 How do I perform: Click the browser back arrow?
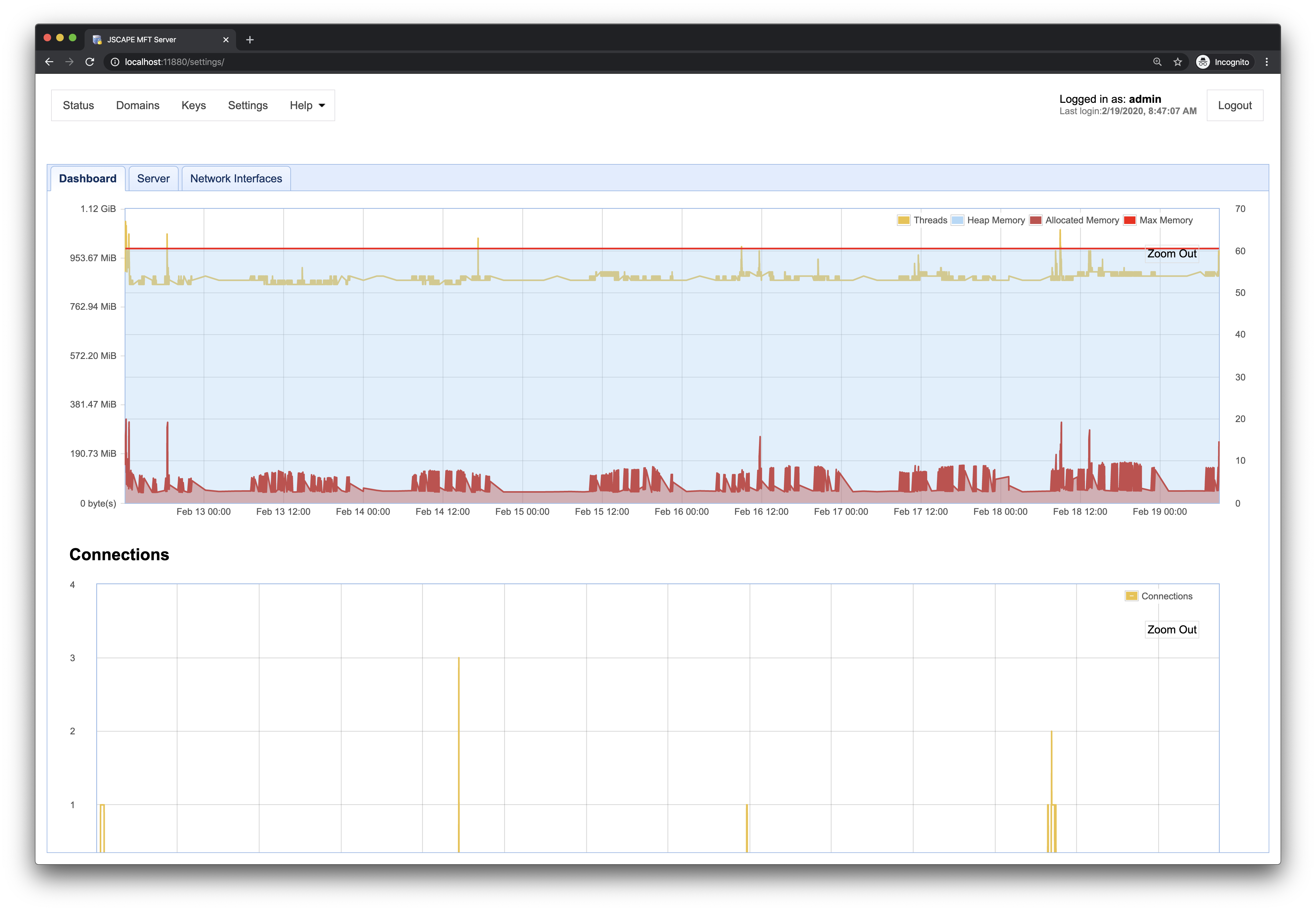point(49,62)
